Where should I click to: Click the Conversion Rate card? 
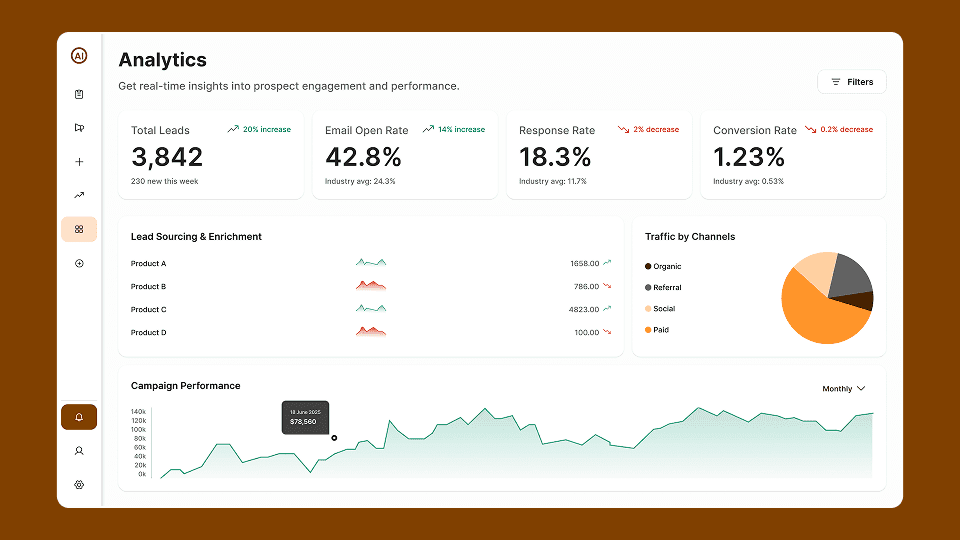(792, 155)
